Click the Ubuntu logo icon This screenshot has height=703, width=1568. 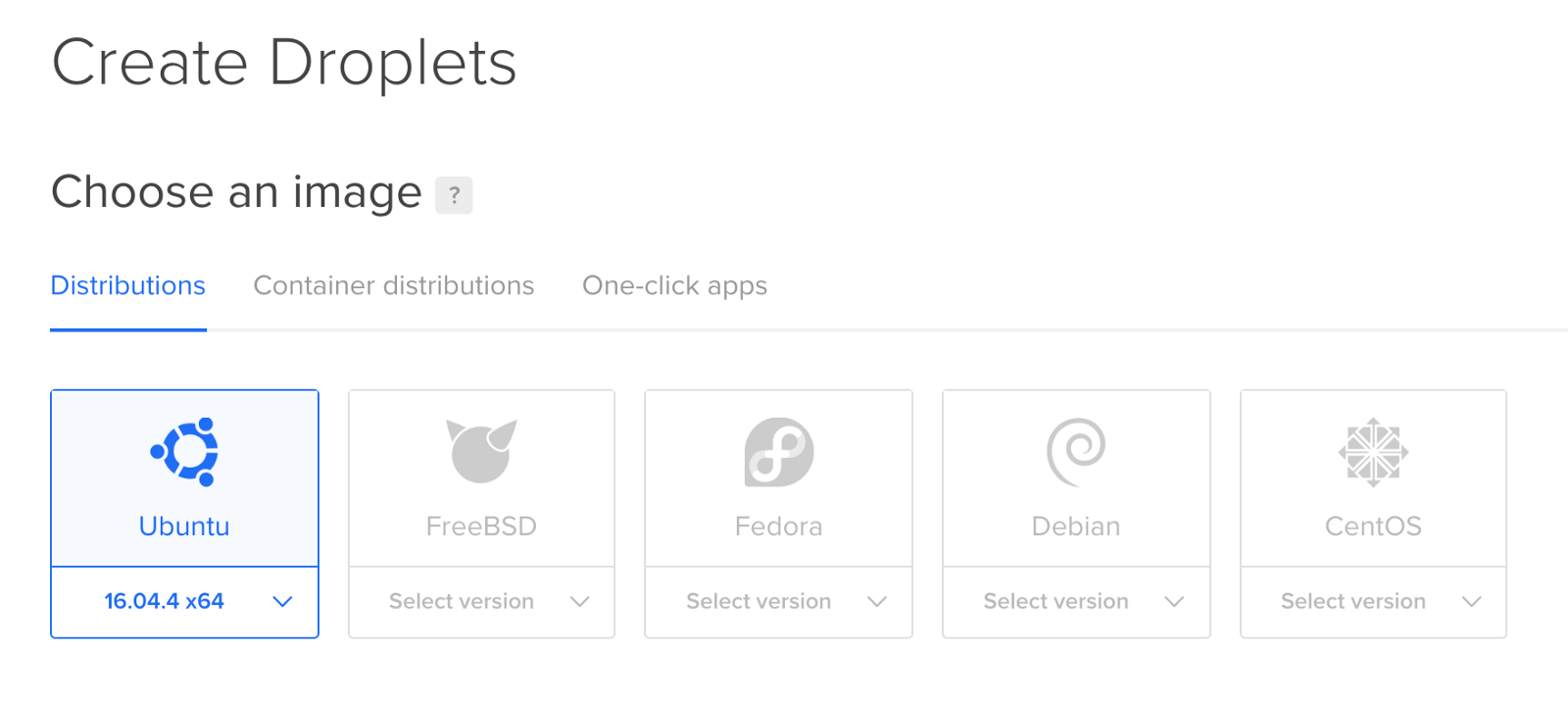184,452
